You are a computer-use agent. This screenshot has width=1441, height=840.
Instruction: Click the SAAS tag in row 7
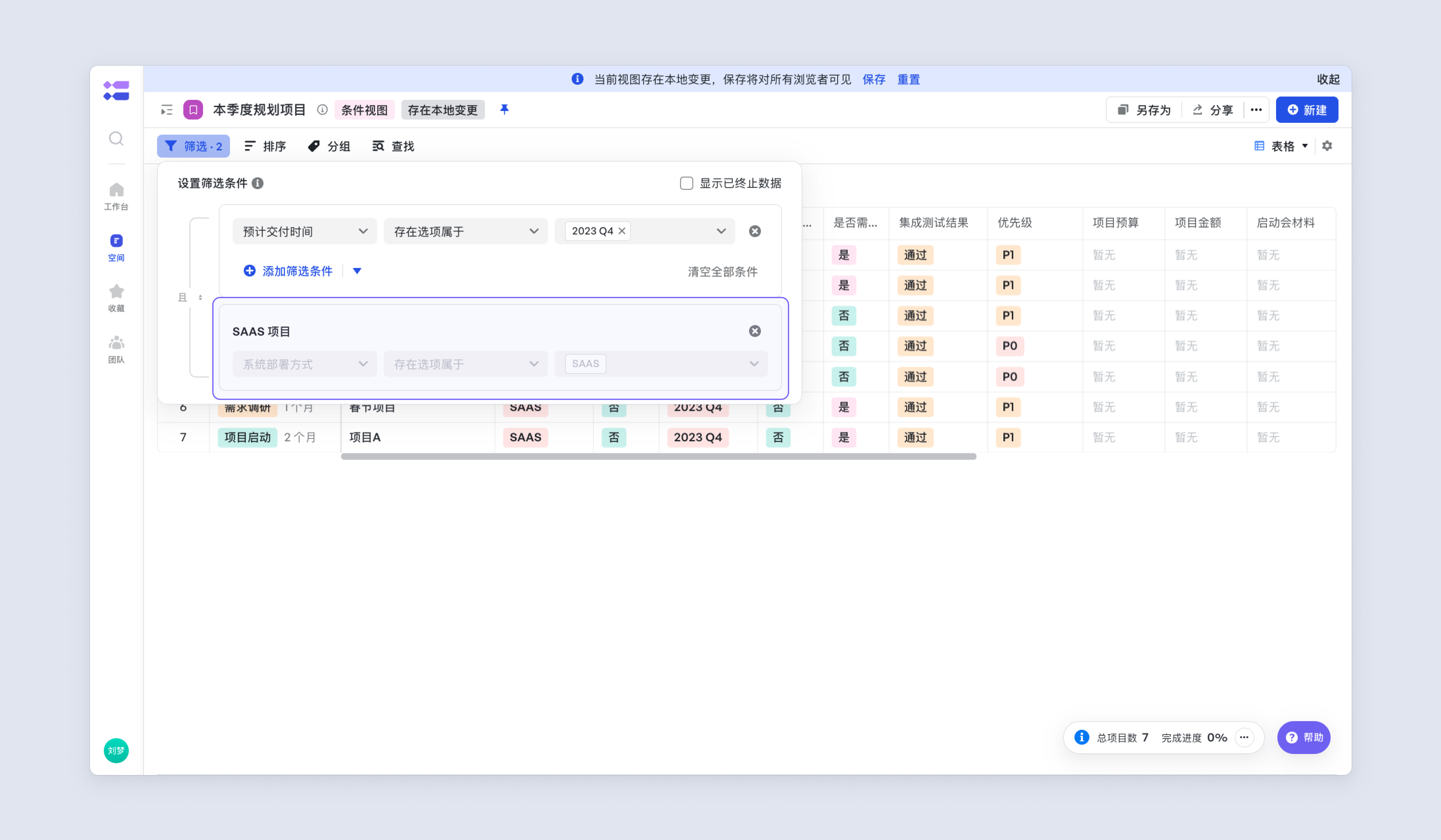[x=525, y=437]
